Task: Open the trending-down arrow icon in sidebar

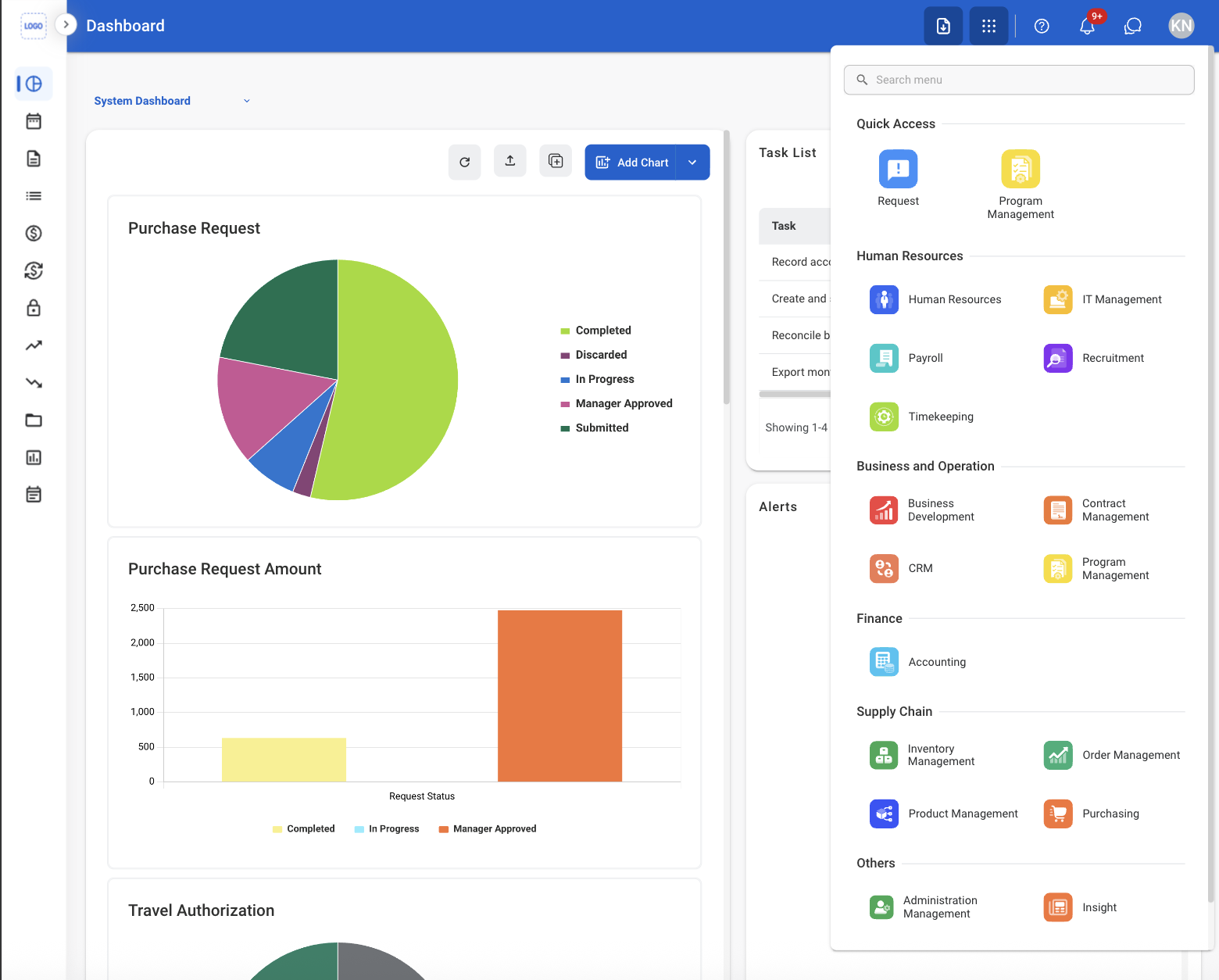Action: click(34, 383)
